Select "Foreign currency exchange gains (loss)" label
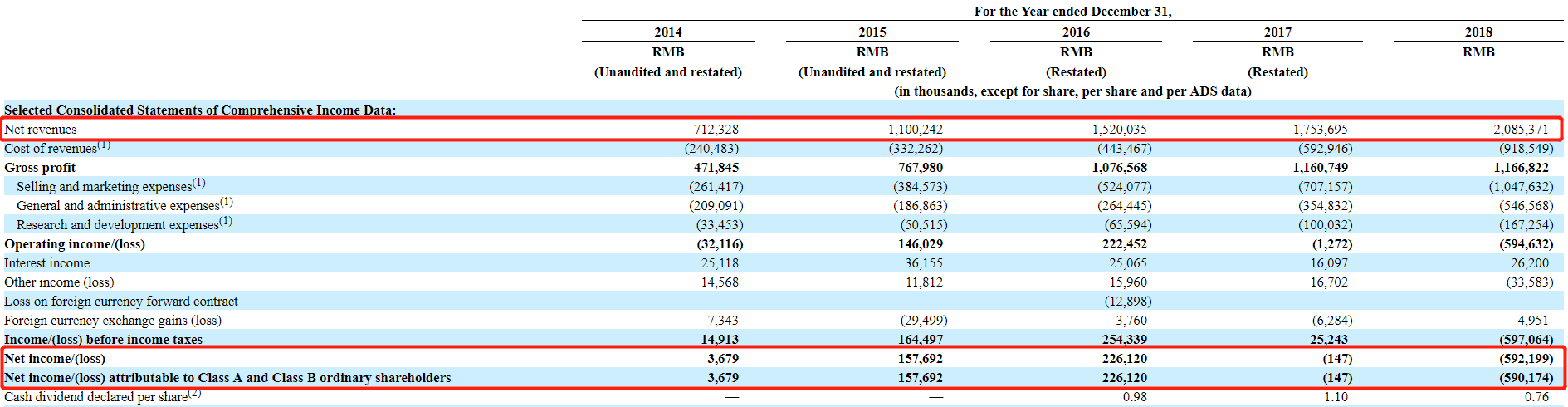Screen dimensions: 1568x407 [x=113, y=321]
